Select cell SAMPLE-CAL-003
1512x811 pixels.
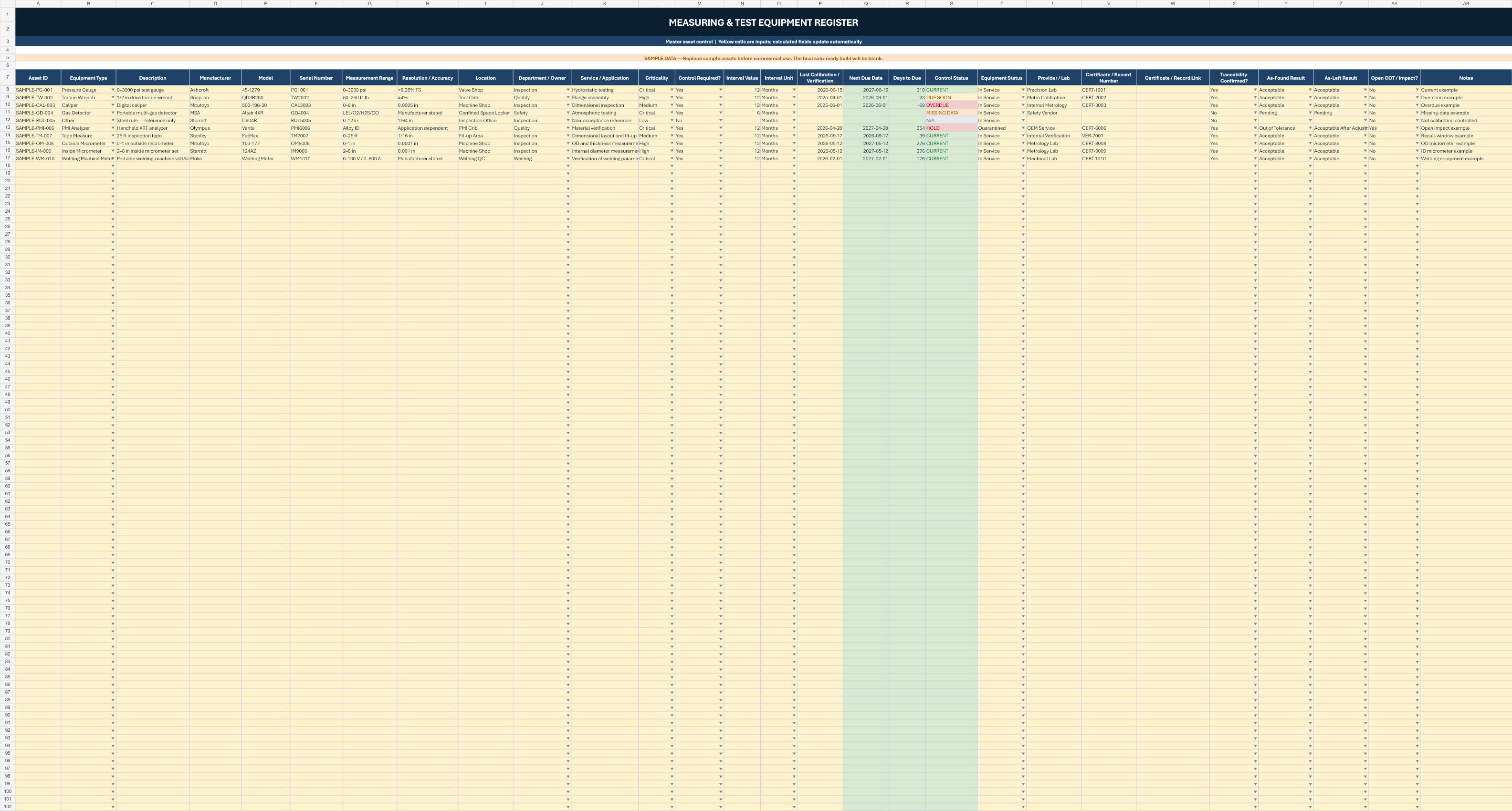tap(38, 105)
